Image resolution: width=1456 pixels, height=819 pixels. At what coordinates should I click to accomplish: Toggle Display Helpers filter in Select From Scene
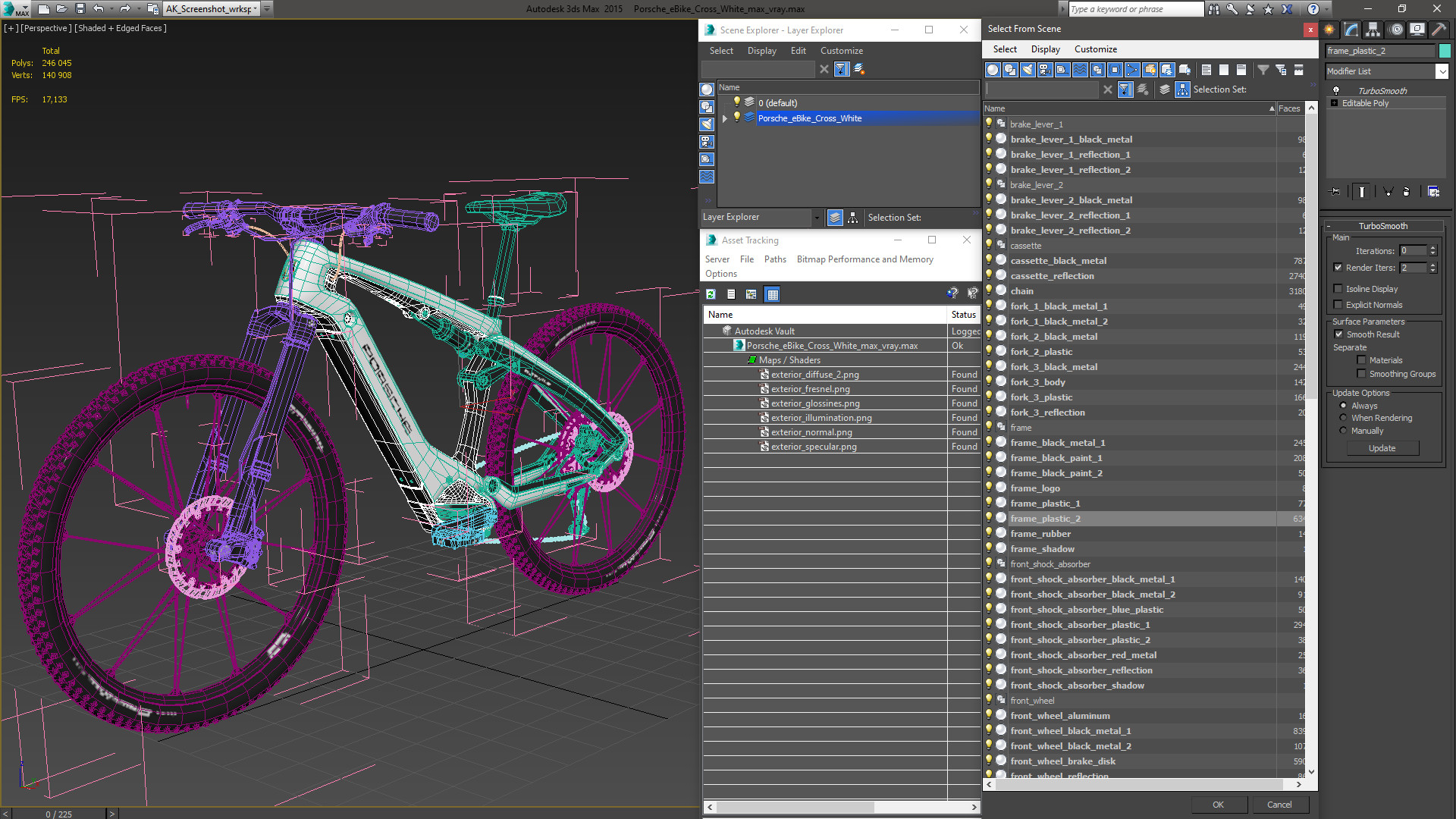pos(1062,70)
